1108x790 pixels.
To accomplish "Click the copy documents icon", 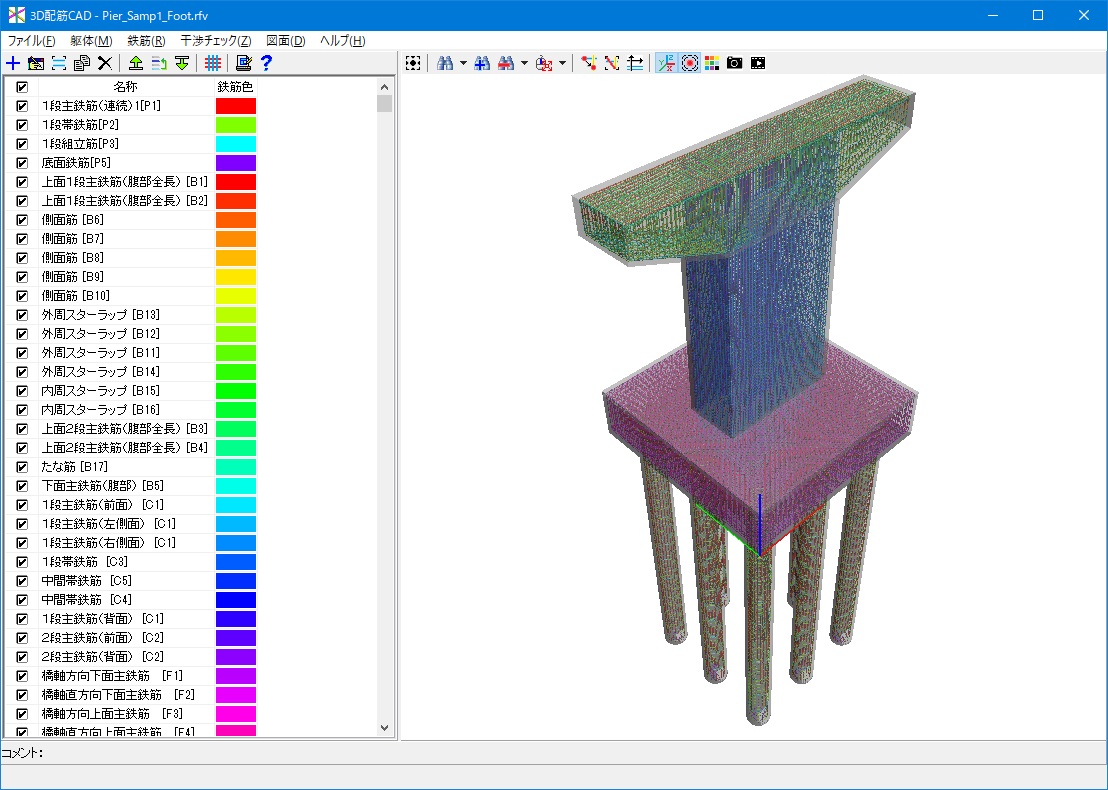I will tap(82, 64).
